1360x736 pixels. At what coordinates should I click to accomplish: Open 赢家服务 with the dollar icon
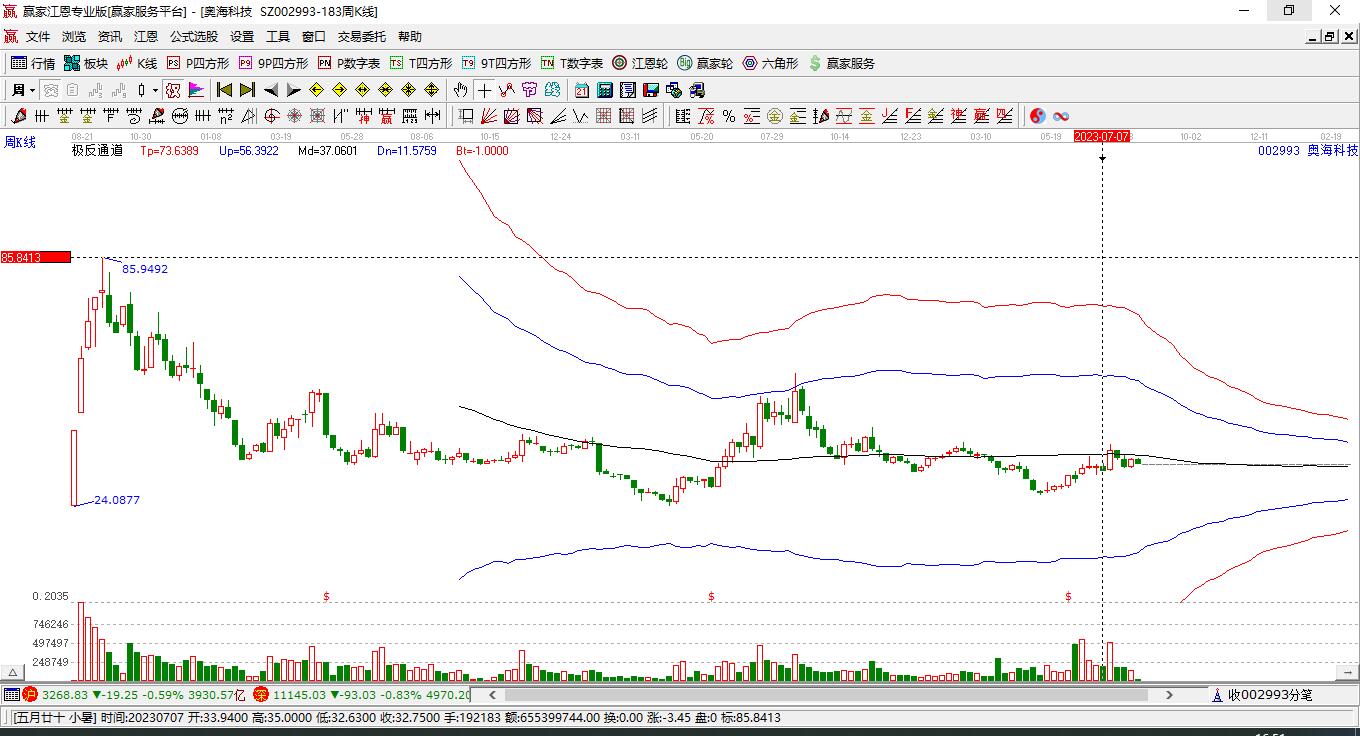(841, 63)
